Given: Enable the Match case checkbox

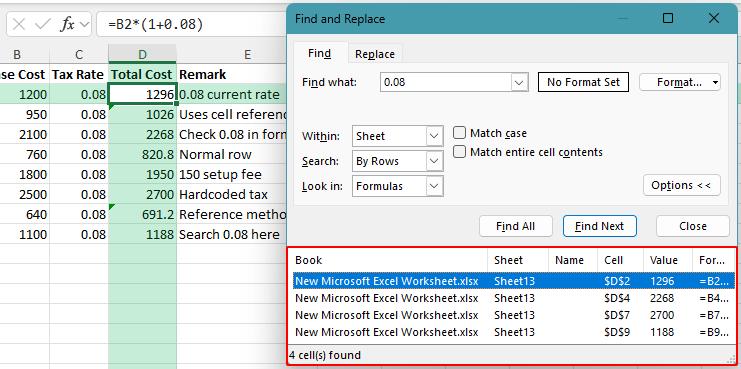Looking at the screenshot, I should (459, 133).
